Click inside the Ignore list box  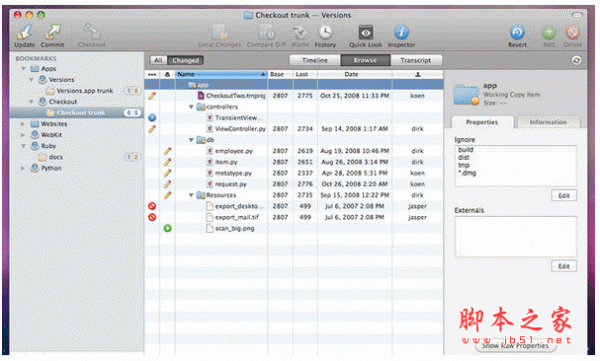tap(515, 166)
